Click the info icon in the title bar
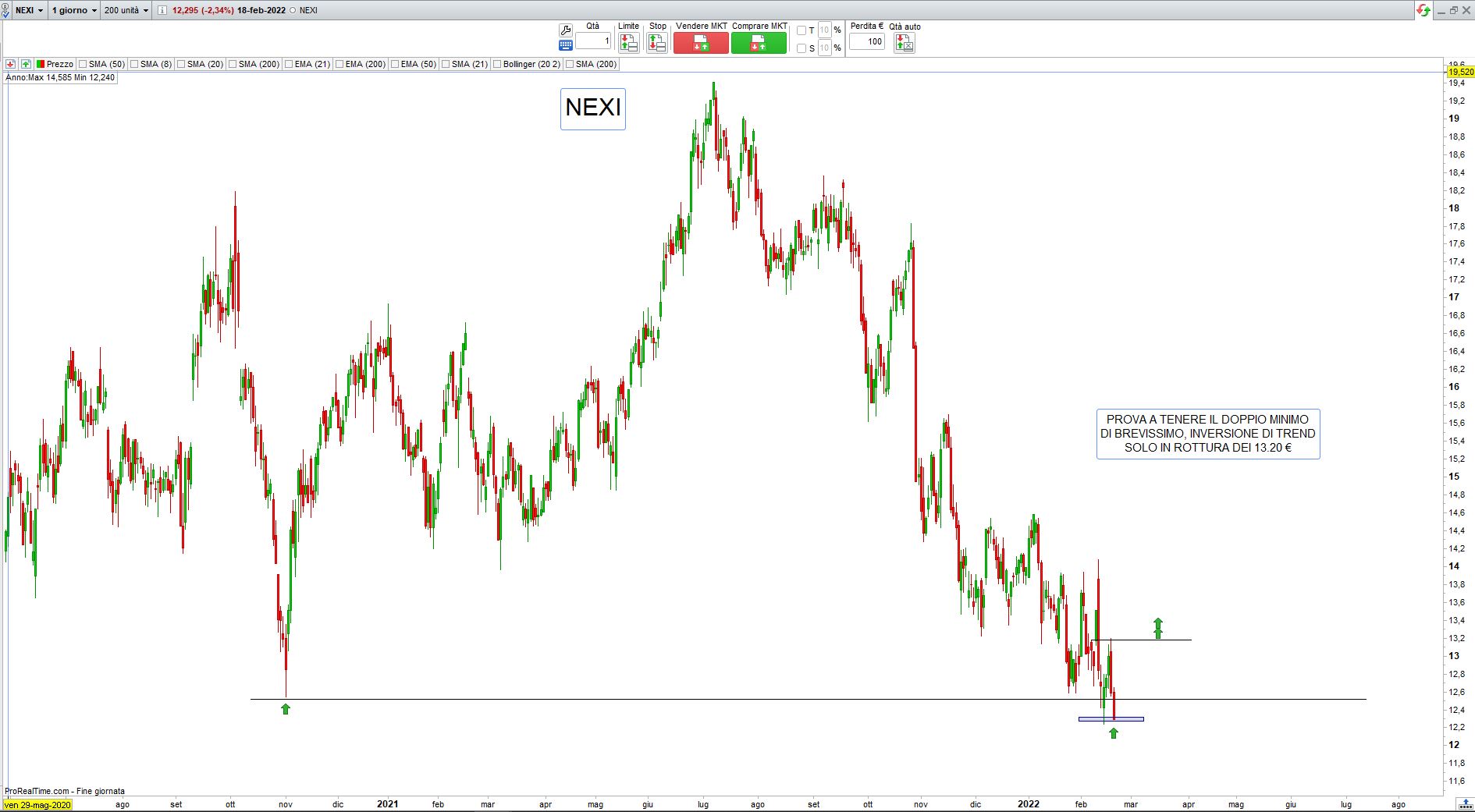 coord(162,10)
